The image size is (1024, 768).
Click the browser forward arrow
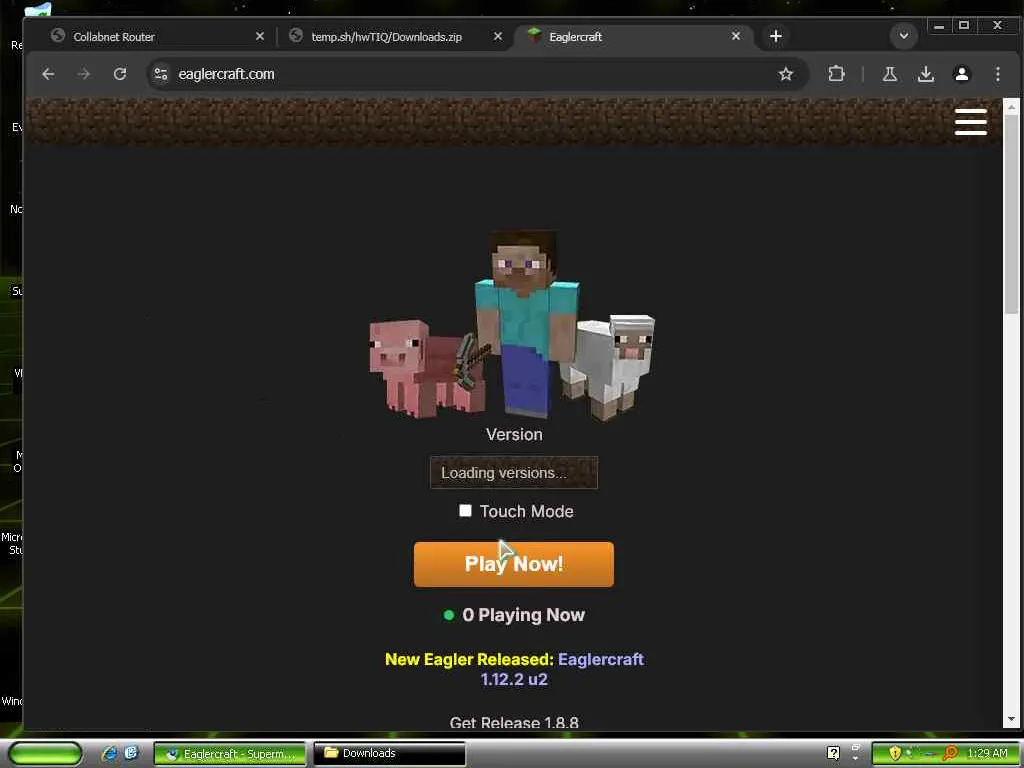pyautogui.click(x=84, y=74)
